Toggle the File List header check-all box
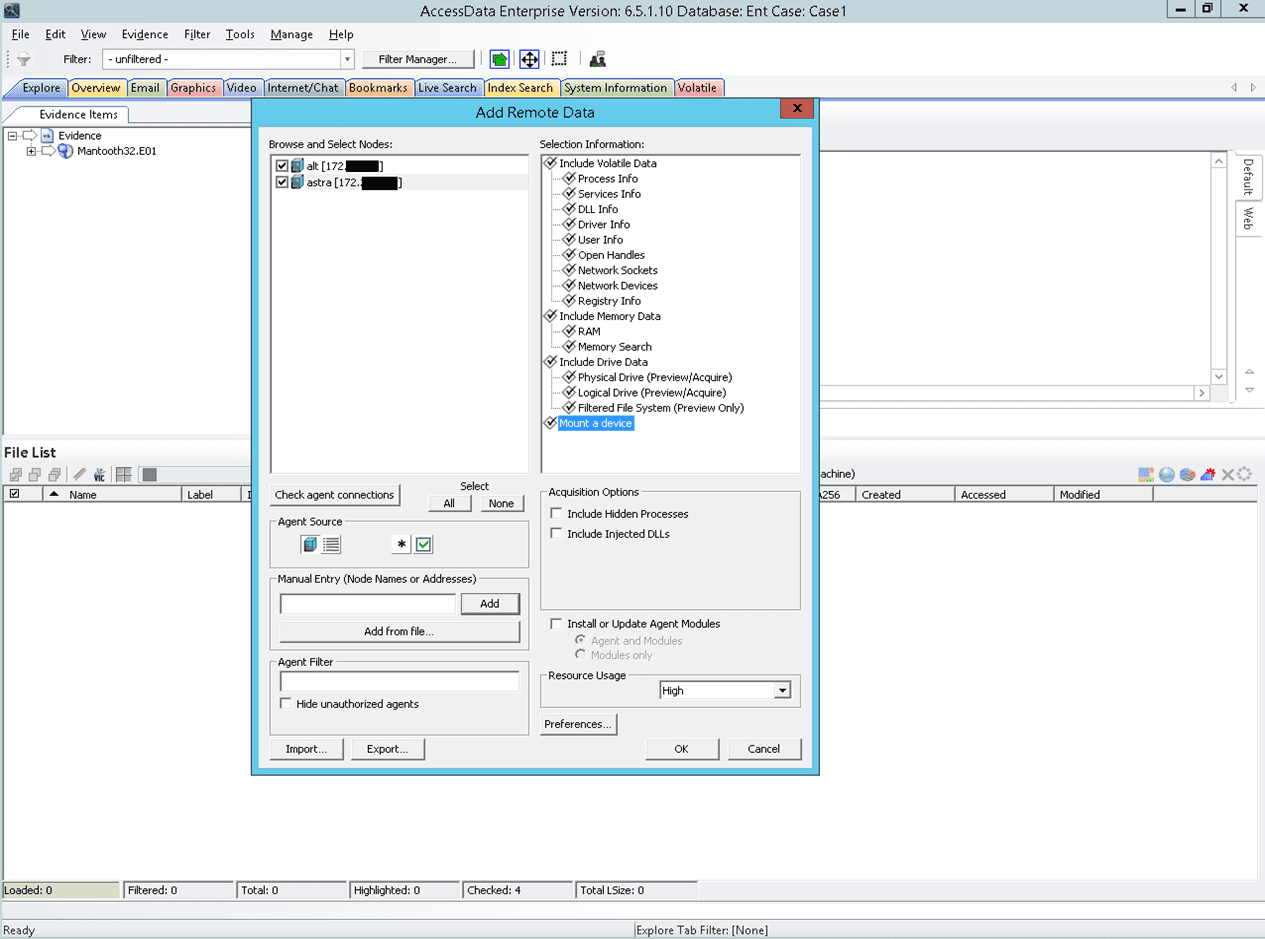Image resolution: width=1265 pixels, height=939 pixels. 14,494
